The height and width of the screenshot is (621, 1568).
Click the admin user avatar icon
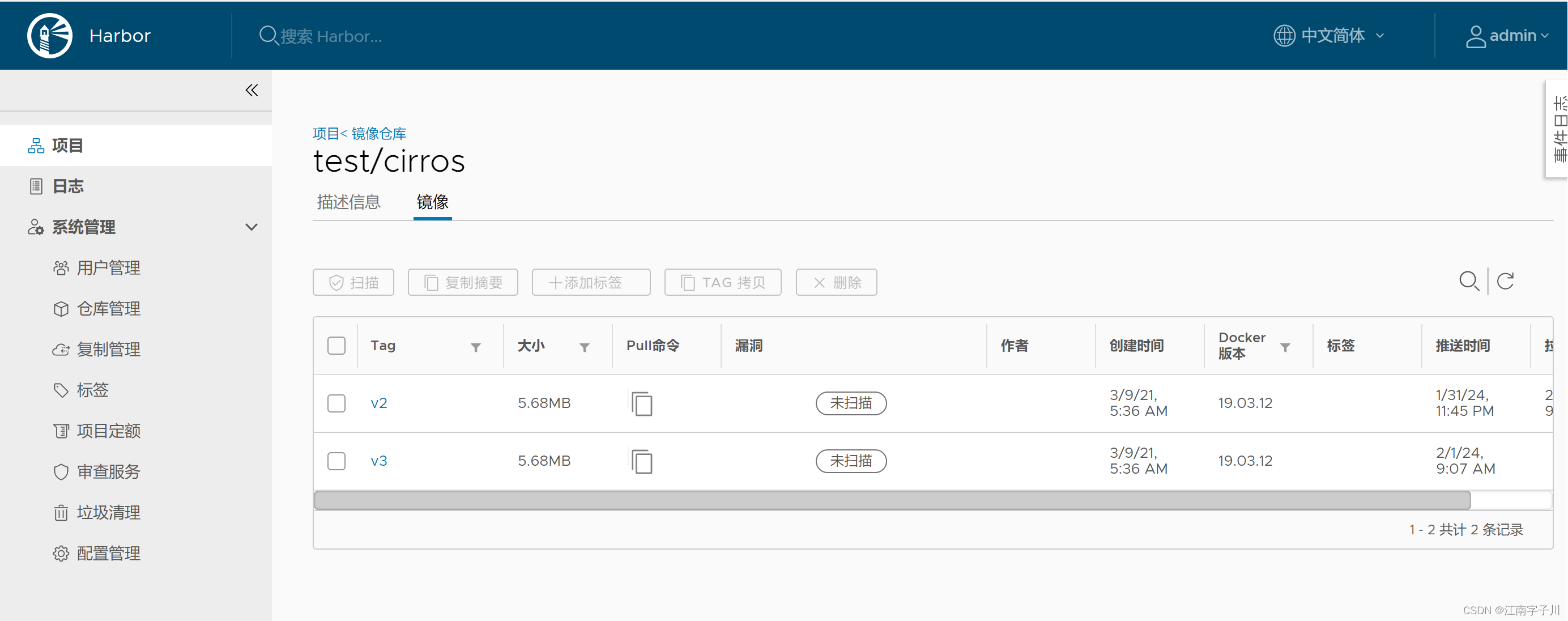tap(1476, 36)
